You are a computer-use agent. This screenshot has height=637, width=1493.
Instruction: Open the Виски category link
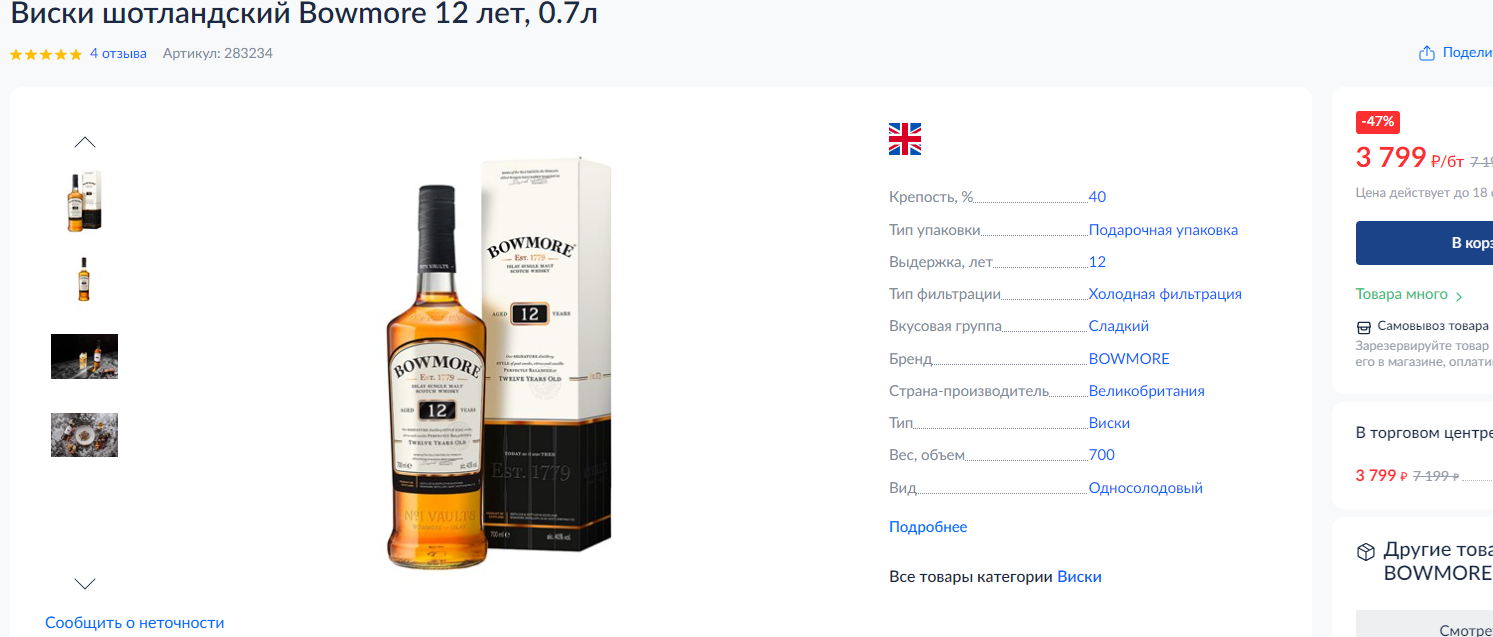pos(1079,577)
